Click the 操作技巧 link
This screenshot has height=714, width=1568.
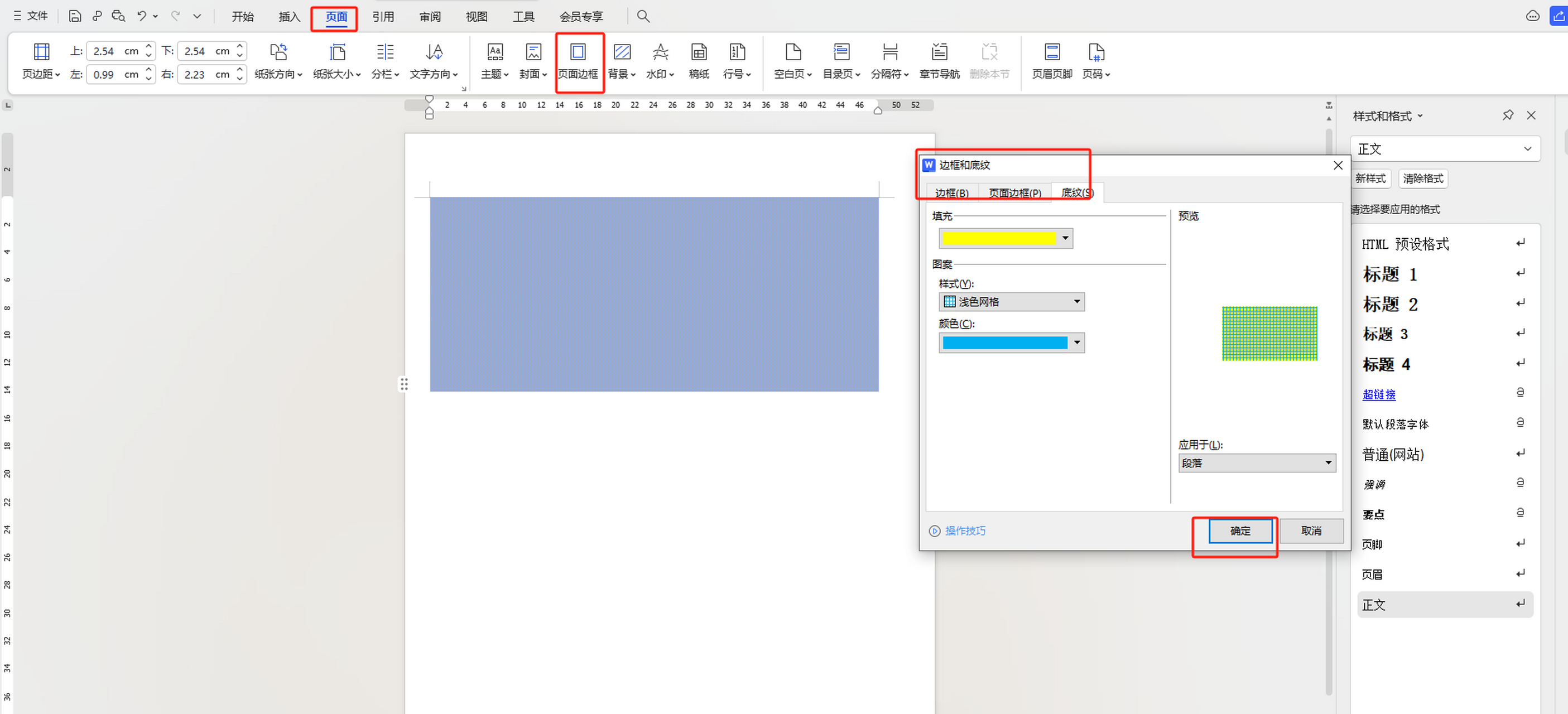pyautogui.click(x=965, y=531)
